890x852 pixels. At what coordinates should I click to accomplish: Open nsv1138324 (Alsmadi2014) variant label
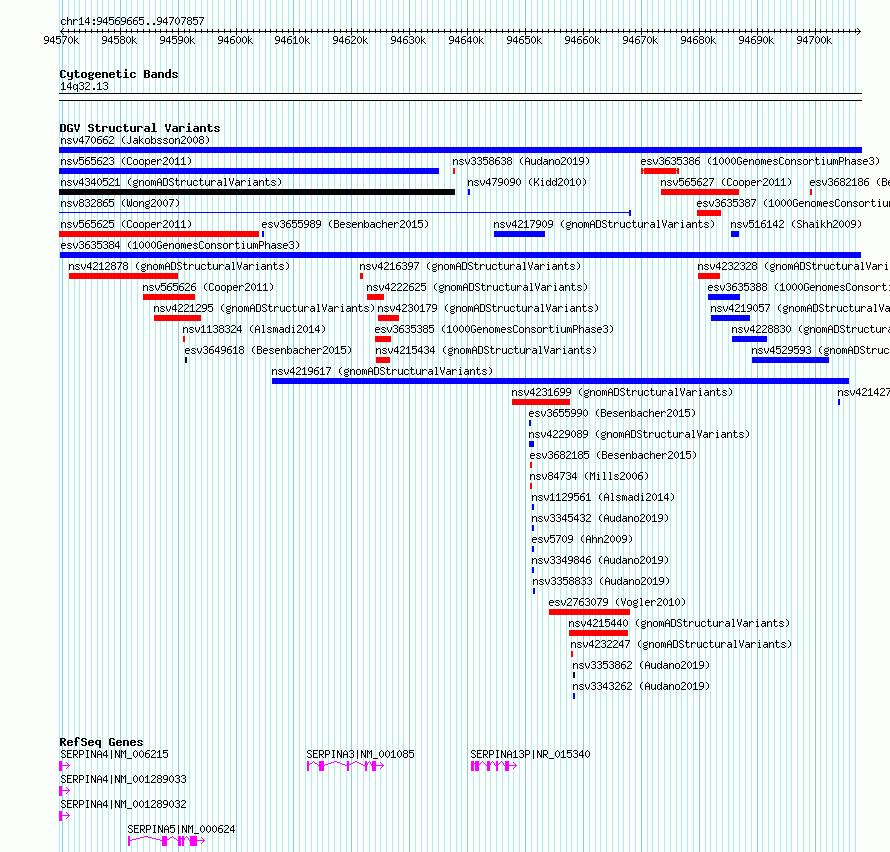(x=254, y=329)
